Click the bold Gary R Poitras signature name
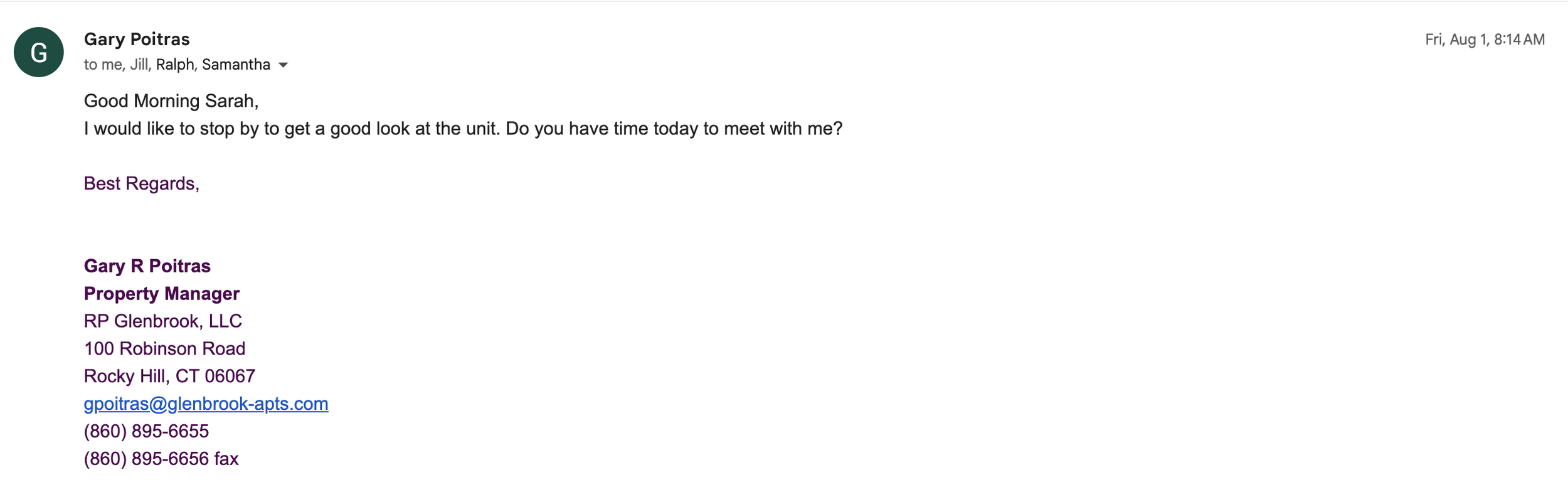The width and height of the screenshot is (1568, 487). click(x=147, y=266)
